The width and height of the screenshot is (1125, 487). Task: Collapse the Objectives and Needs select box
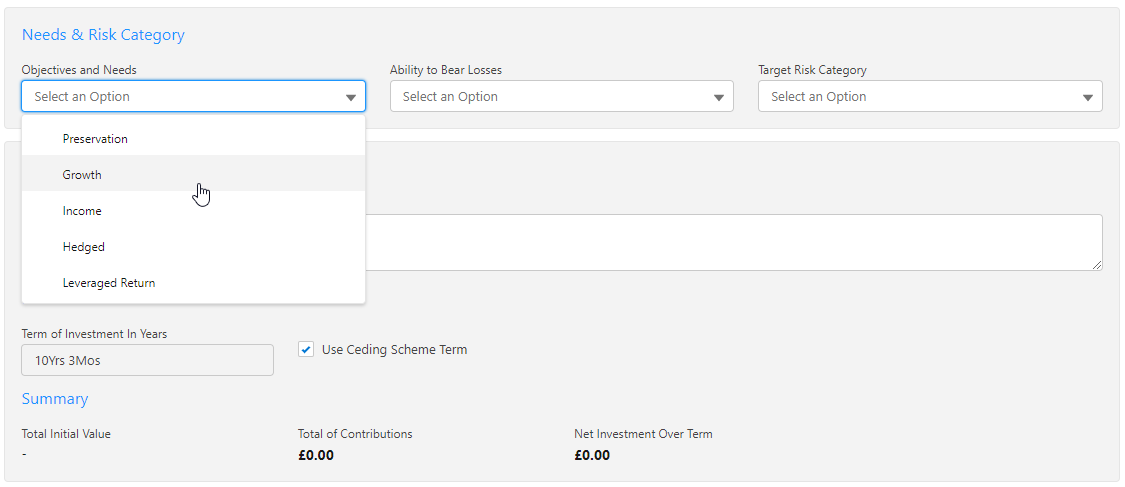pos(180,97)
